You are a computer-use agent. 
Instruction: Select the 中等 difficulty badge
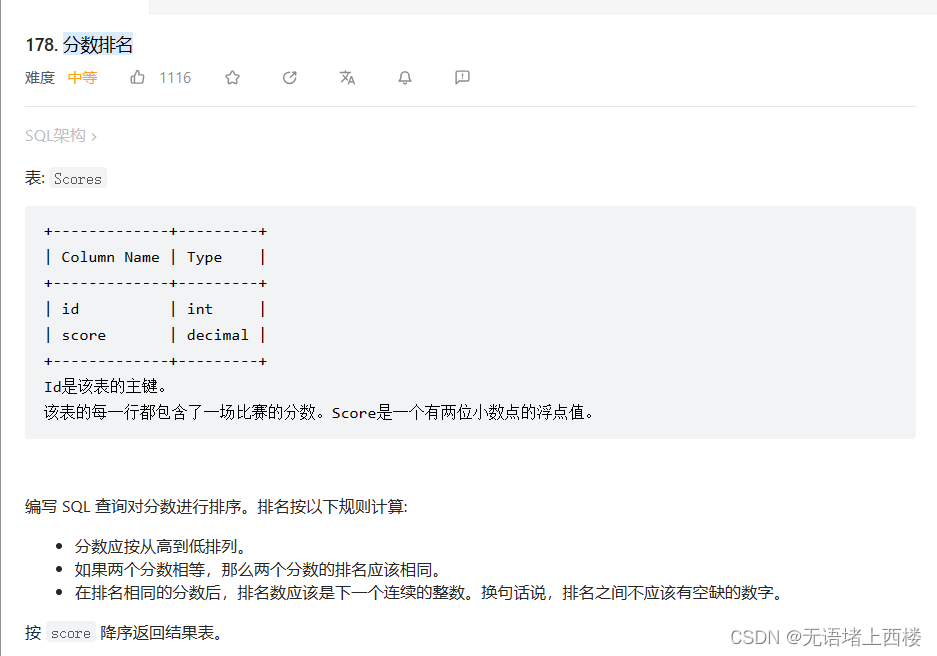pos(82,77)
